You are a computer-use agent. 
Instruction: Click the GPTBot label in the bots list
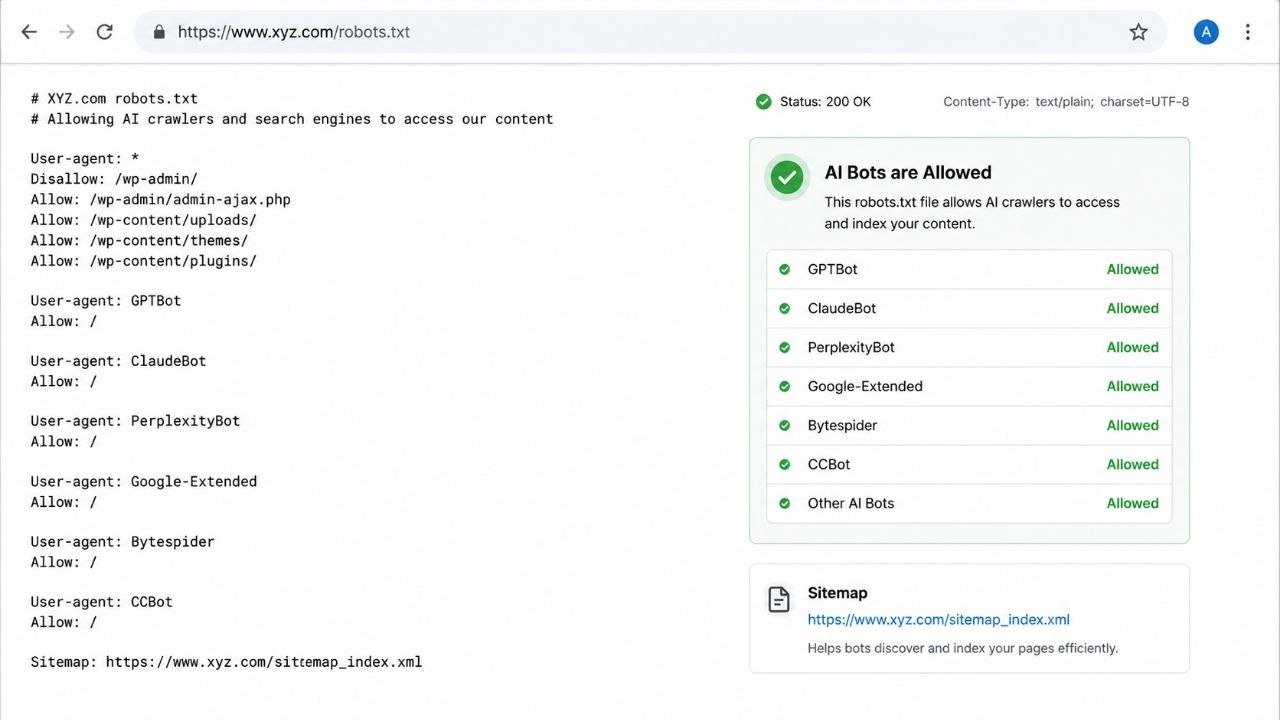(832, 269)
